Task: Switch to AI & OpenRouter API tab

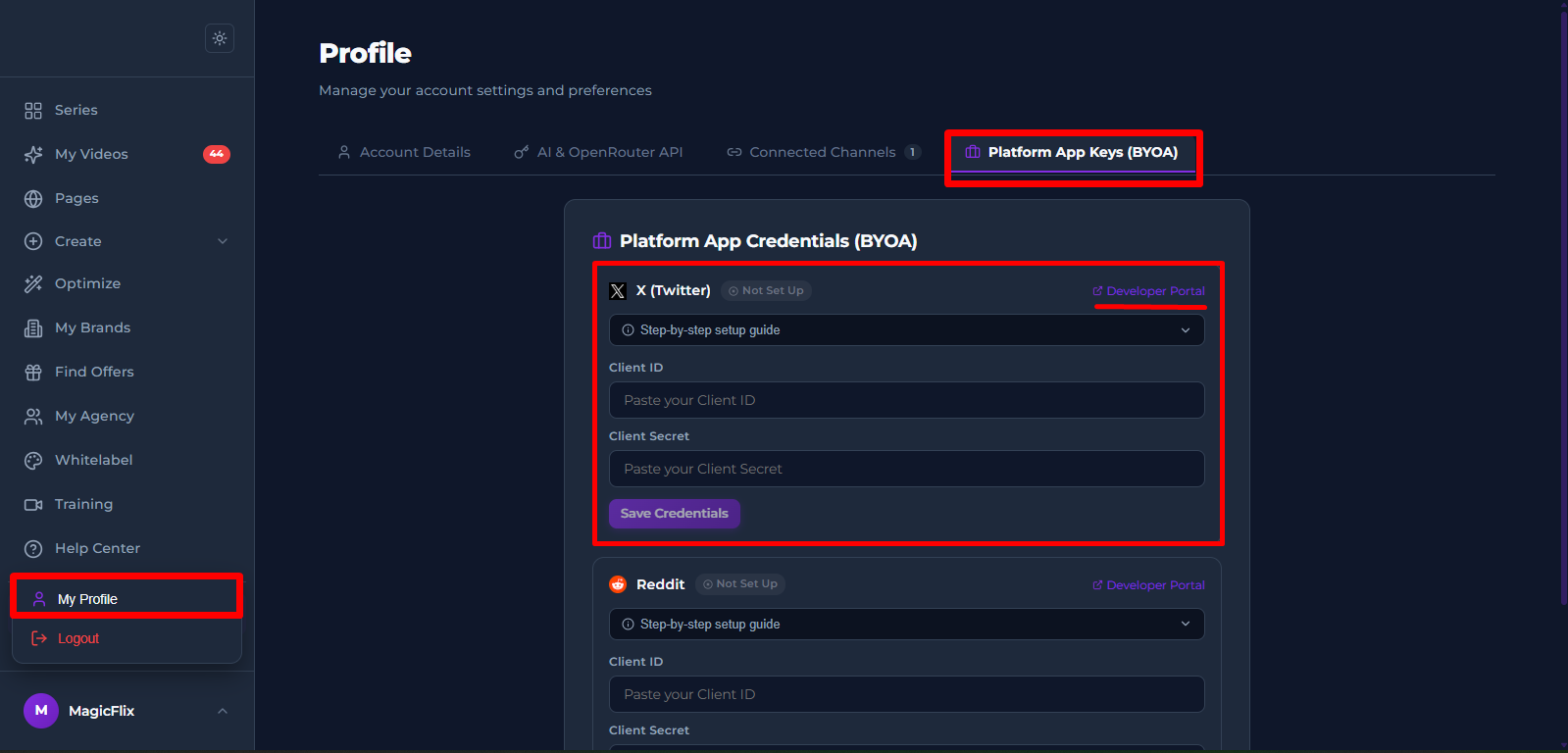Action: tap(599, 152)
